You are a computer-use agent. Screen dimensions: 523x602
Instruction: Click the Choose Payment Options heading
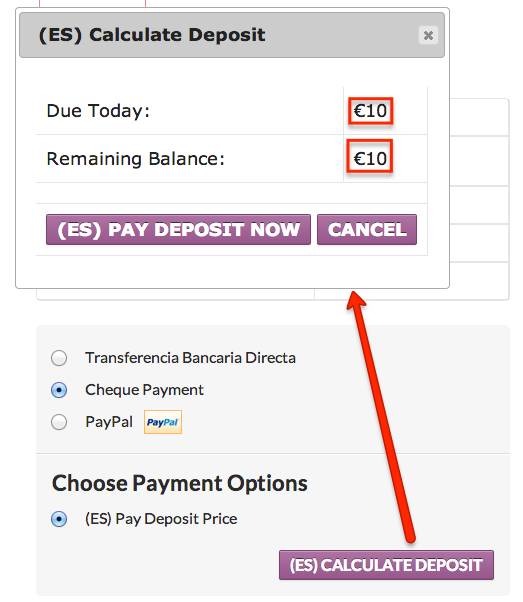coord(180,483)
